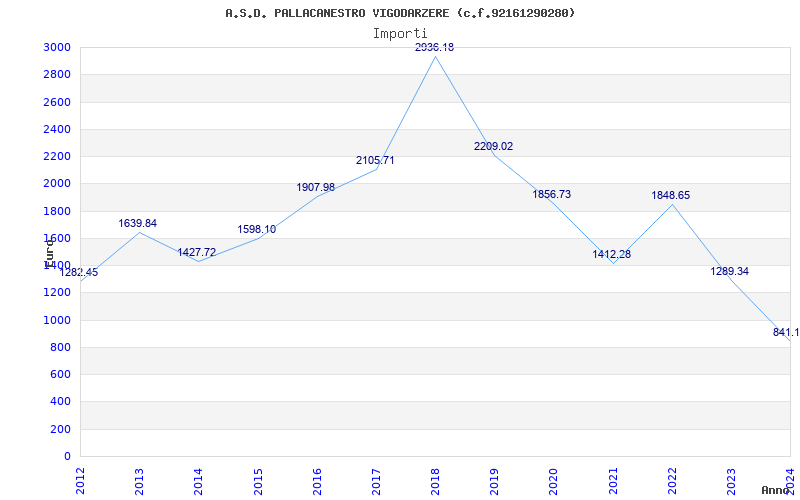Select the 2209.02 data label
Screen dimensions: 800x500
493,146
